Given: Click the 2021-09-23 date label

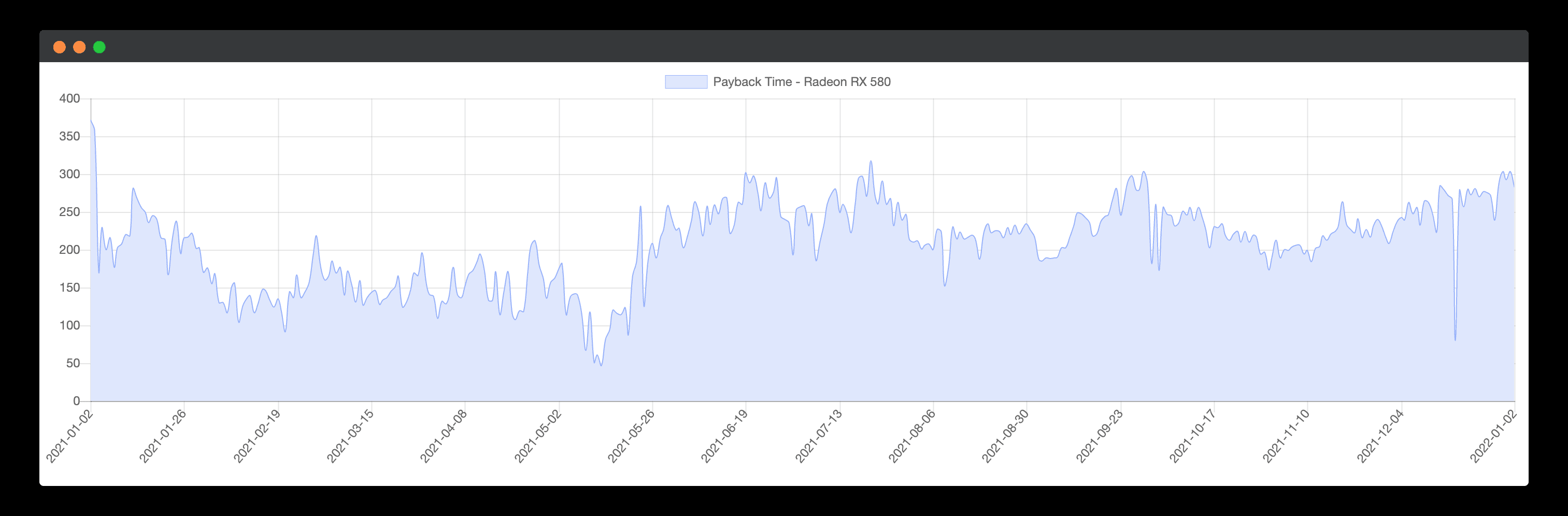Looking at the screenshot, I should 1099,436.
